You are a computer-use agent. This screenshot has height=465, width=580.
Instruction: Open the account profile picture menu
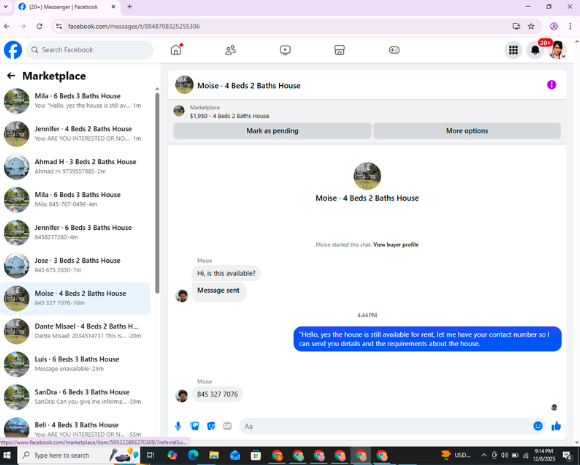point(557,50)
